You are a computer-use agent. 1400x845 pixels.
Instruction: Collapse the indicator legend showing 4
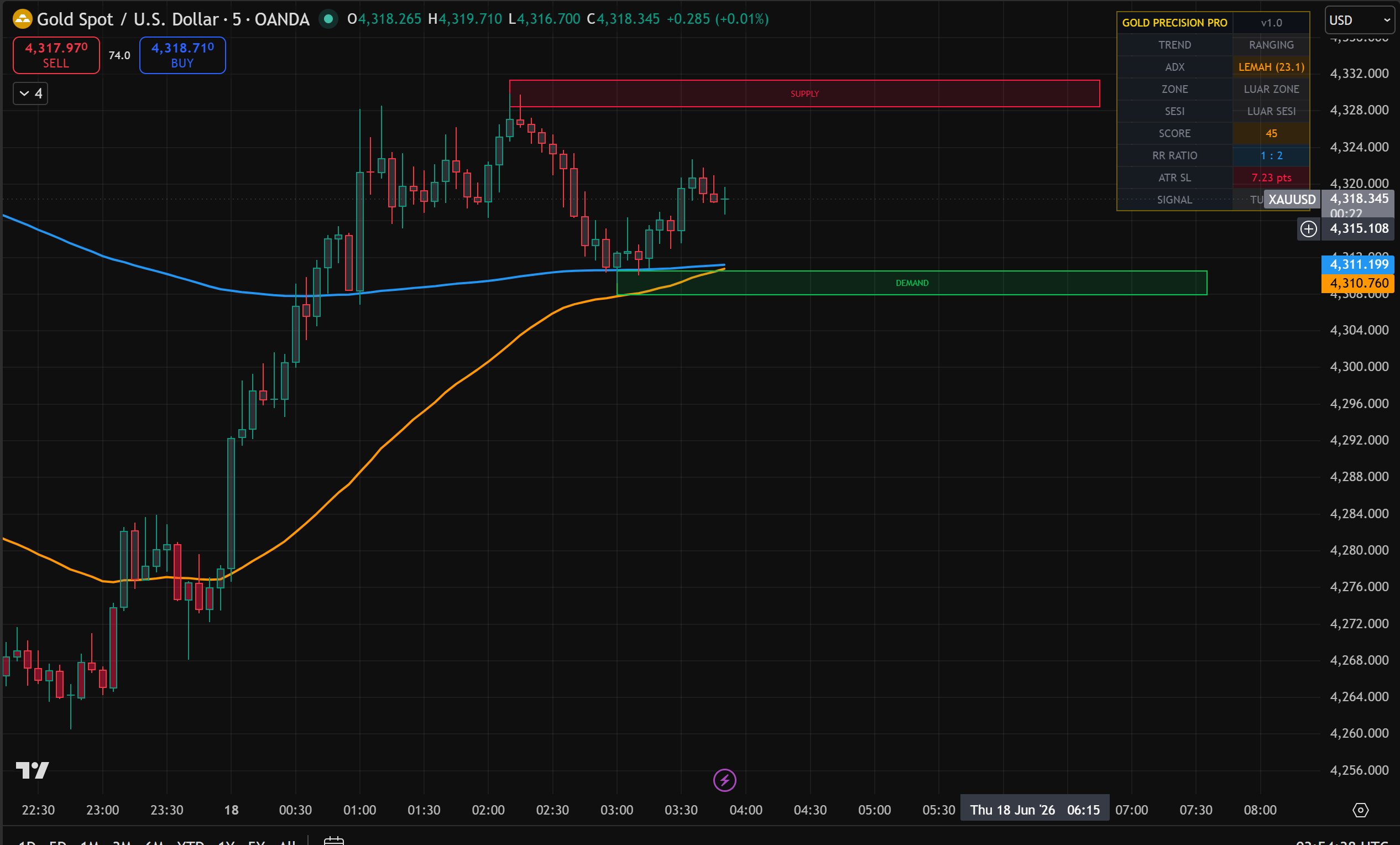pyautogui.click(x=30, y=93)
